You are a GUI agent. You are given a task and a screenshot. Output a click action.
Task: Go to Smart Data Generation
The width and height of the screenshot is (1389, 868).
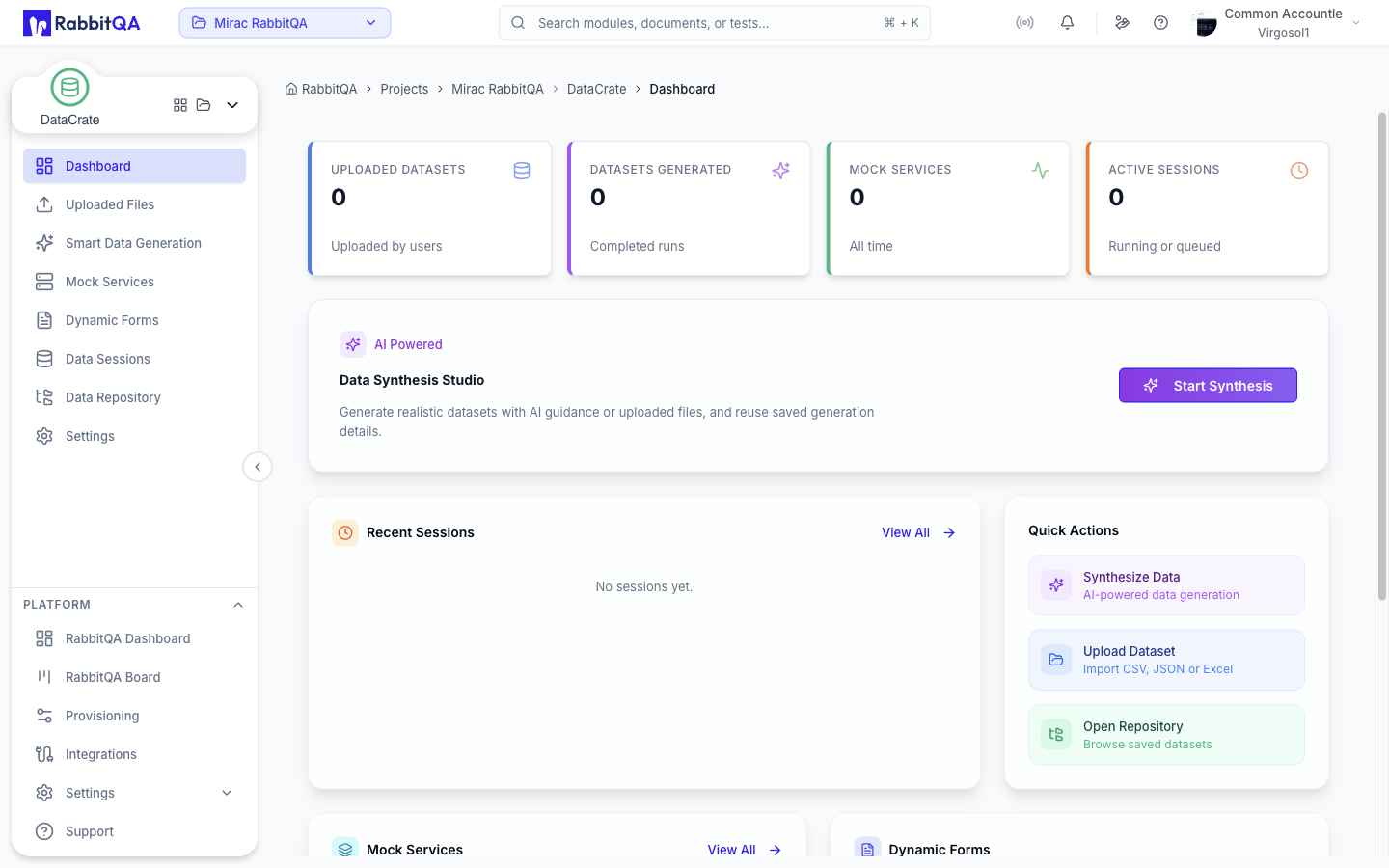tap(134, 243)
